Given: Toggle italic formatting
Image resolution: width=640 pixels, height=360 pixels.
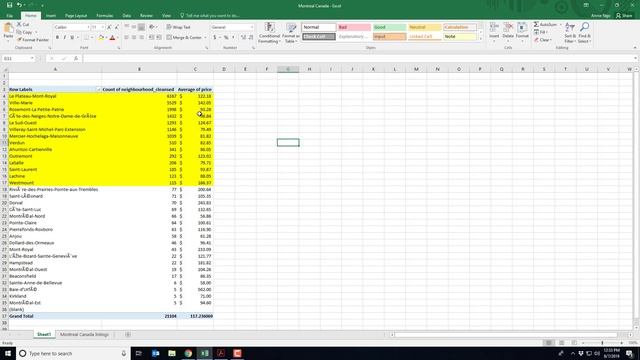Looking at the screenshot, I should (x=64, y=38).
